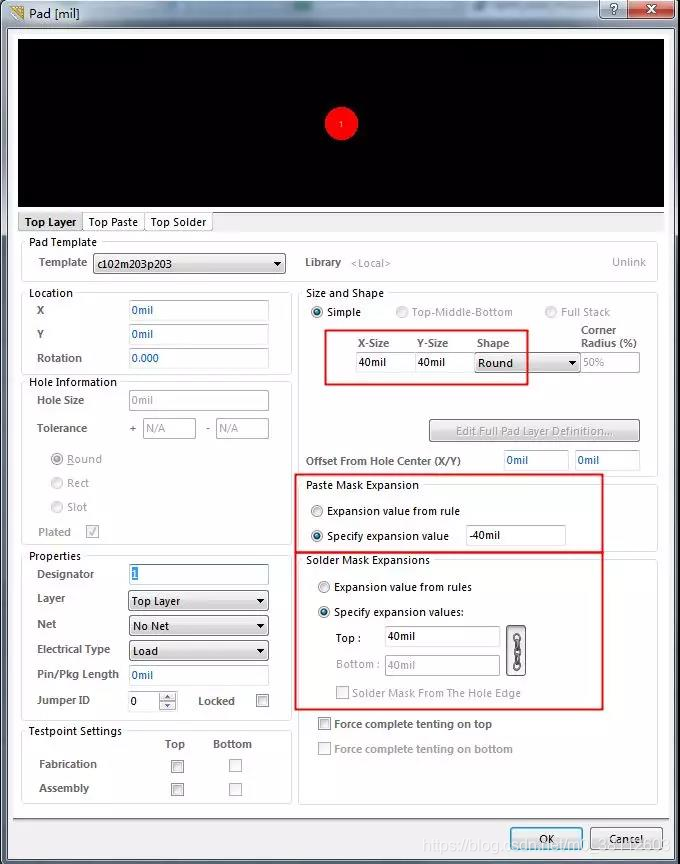
Task: Enable Assembly Top testpoint checkbox
Action: (x=177, y=789)
